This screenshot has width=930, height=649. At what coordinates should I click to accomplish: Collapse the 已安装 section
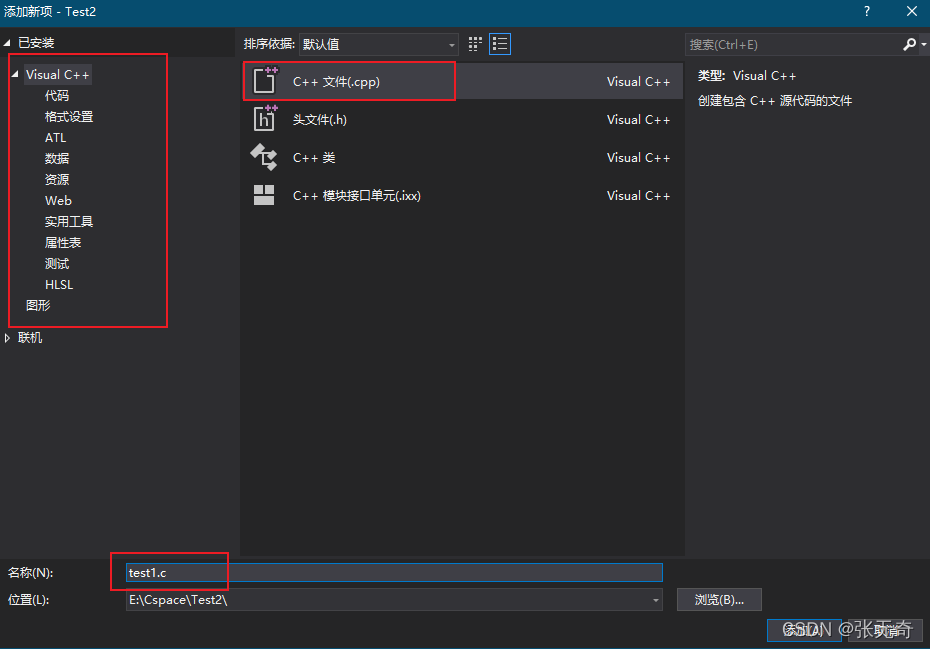click(7, 43)
